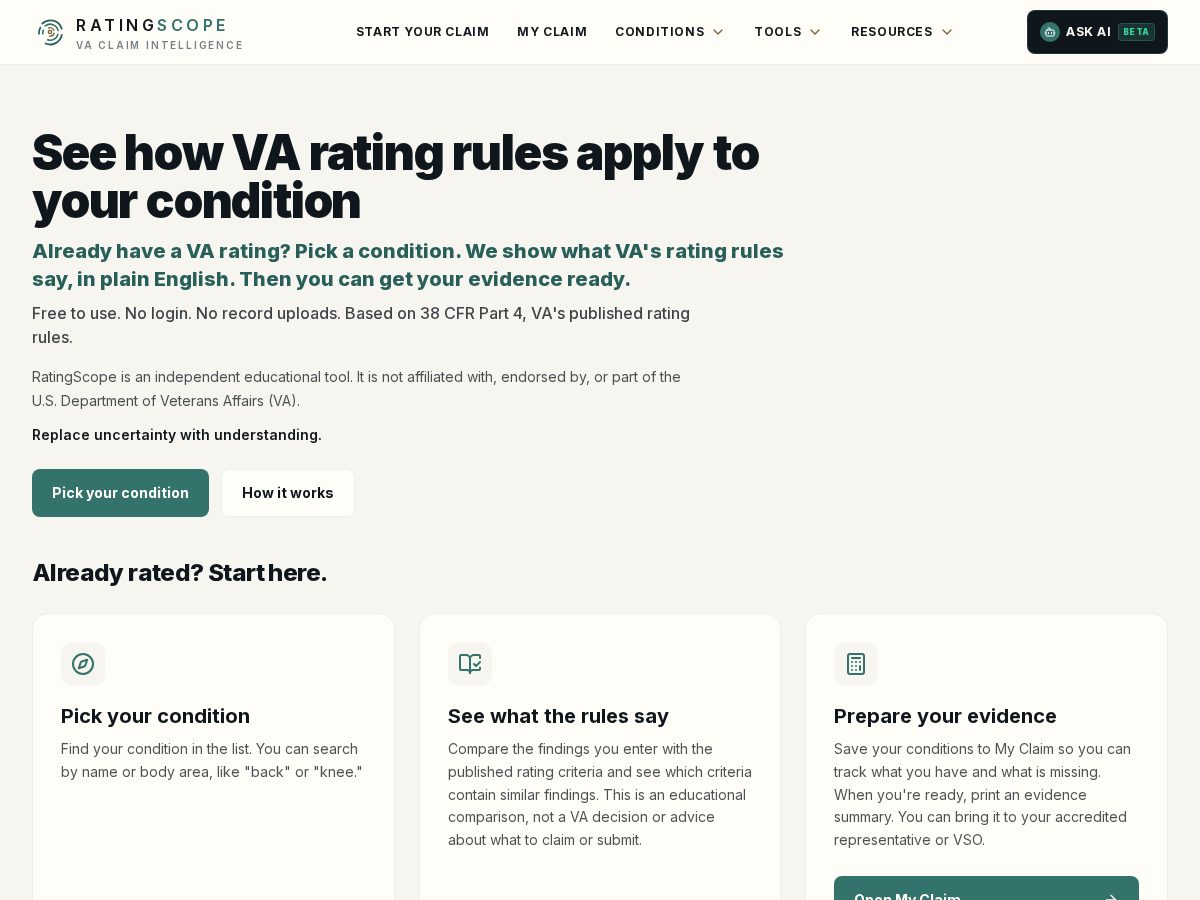1200x900 pixels.
Task: Click the See what the rules say title
Action: [558, 716]
